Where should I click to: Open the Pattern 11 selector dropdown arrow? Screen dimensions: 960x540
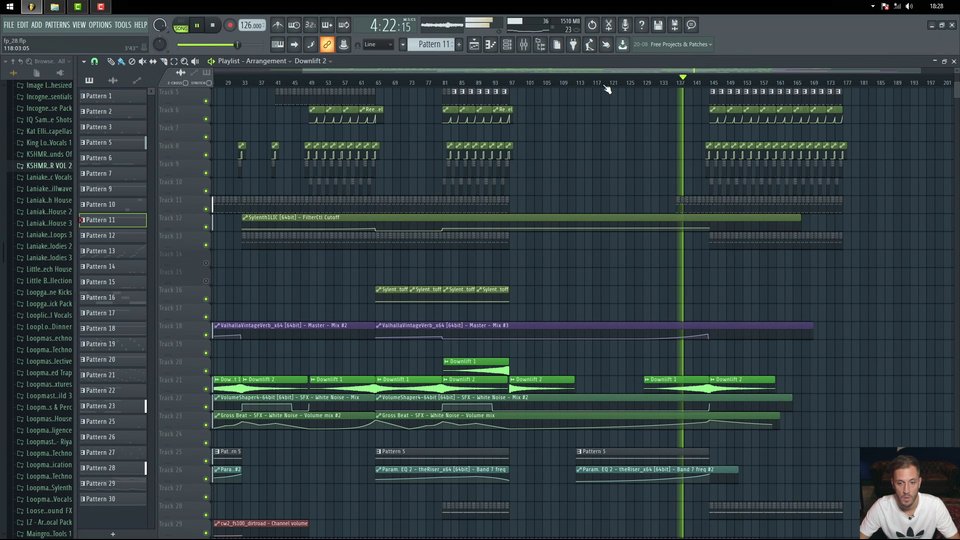pyautogui.click(x=403, y=45)
